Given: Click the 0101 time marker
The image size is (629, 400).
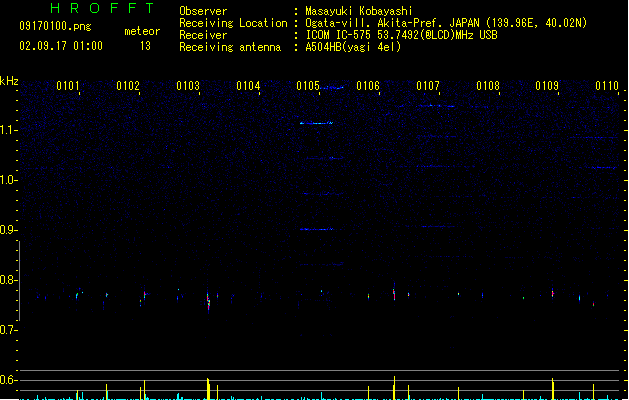Looking at the screenshot, I should (68, 86).
